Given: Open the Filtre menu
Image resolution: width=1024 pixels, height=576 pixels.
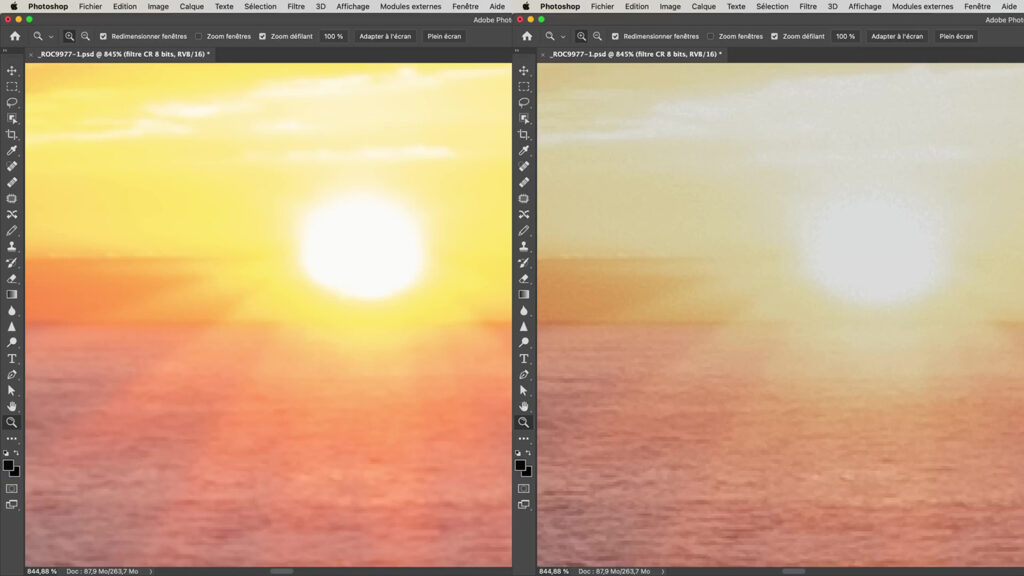Looking at the screenshot, I should click(x=295, y=6).
